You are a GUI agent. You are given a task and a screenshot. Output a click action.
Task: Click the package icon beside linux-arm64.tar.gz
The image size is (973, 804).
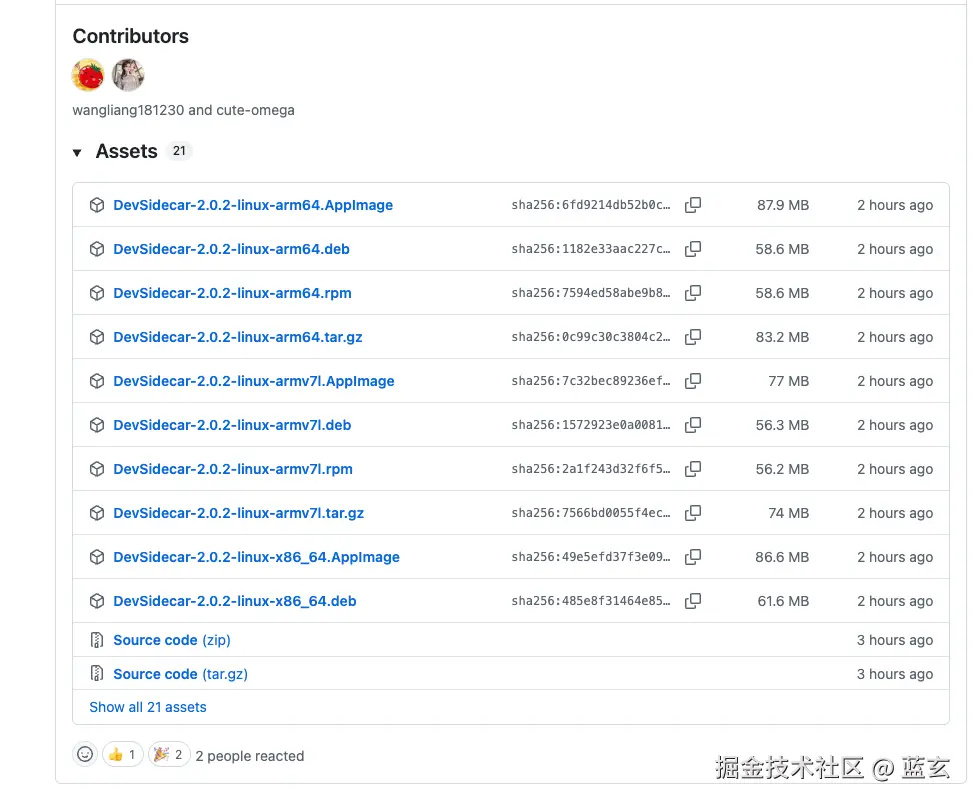[97, 337]
